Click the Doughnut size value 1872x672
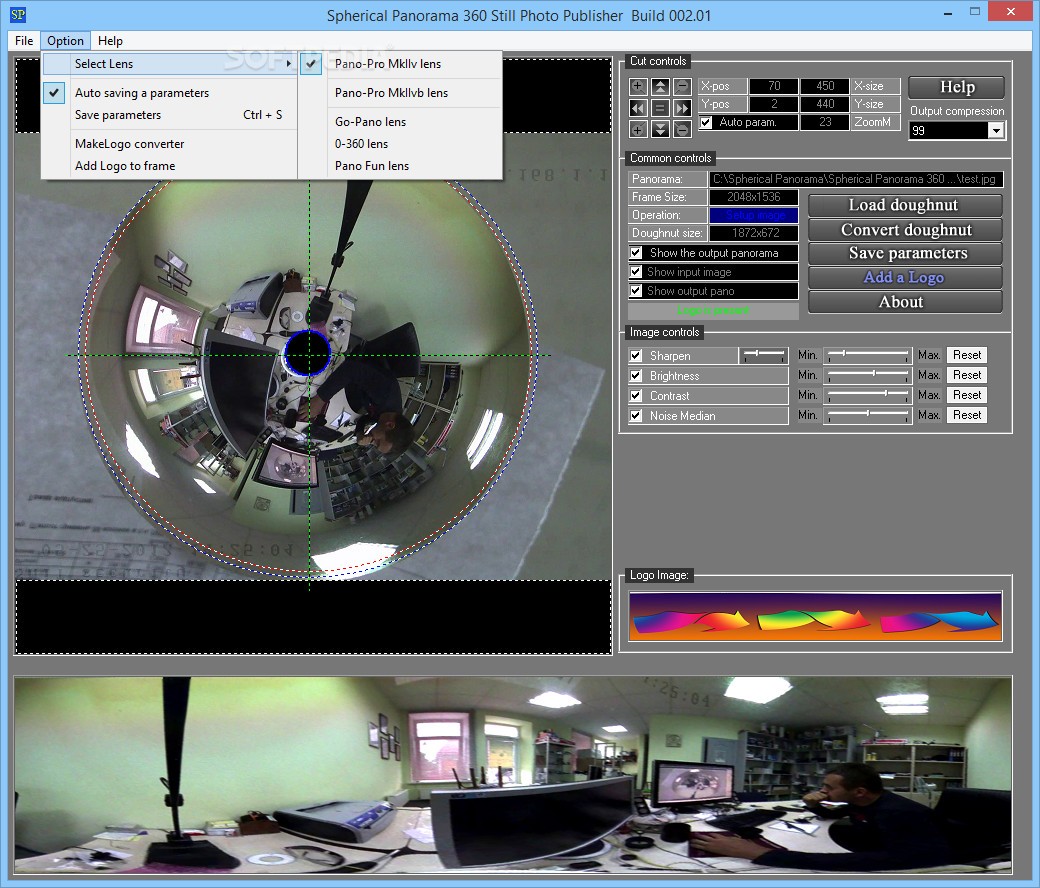This screenshot has width=1040, height=888. click(x=753, y=233)
